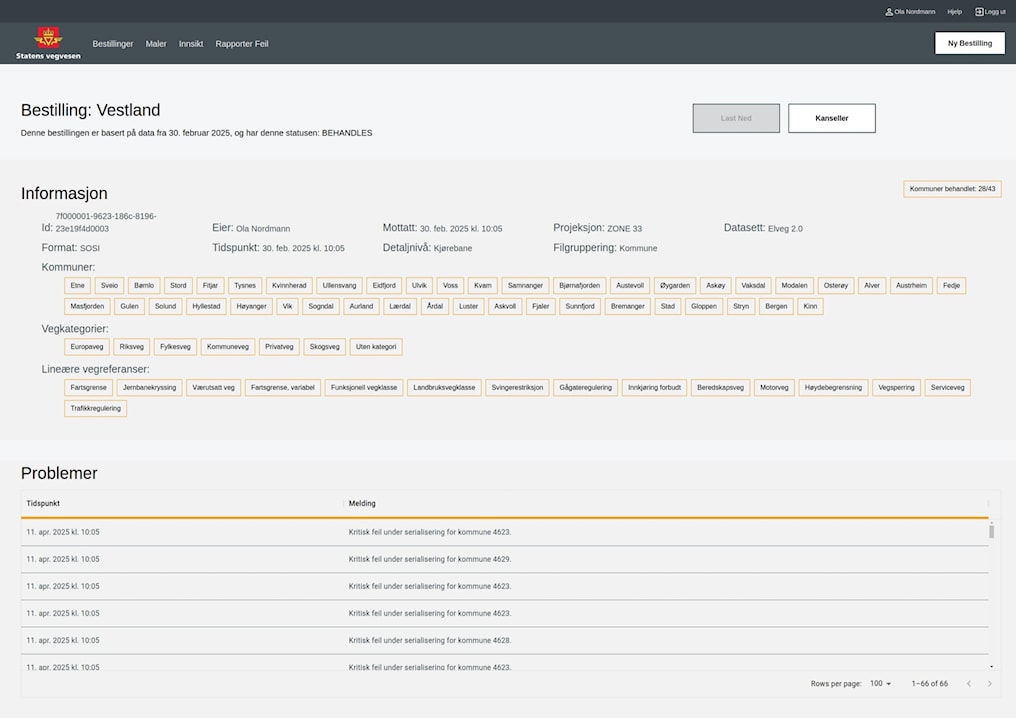Select the Stord kommune chip
Screen dimensions: 1016x718
click(x=178, y=286)
